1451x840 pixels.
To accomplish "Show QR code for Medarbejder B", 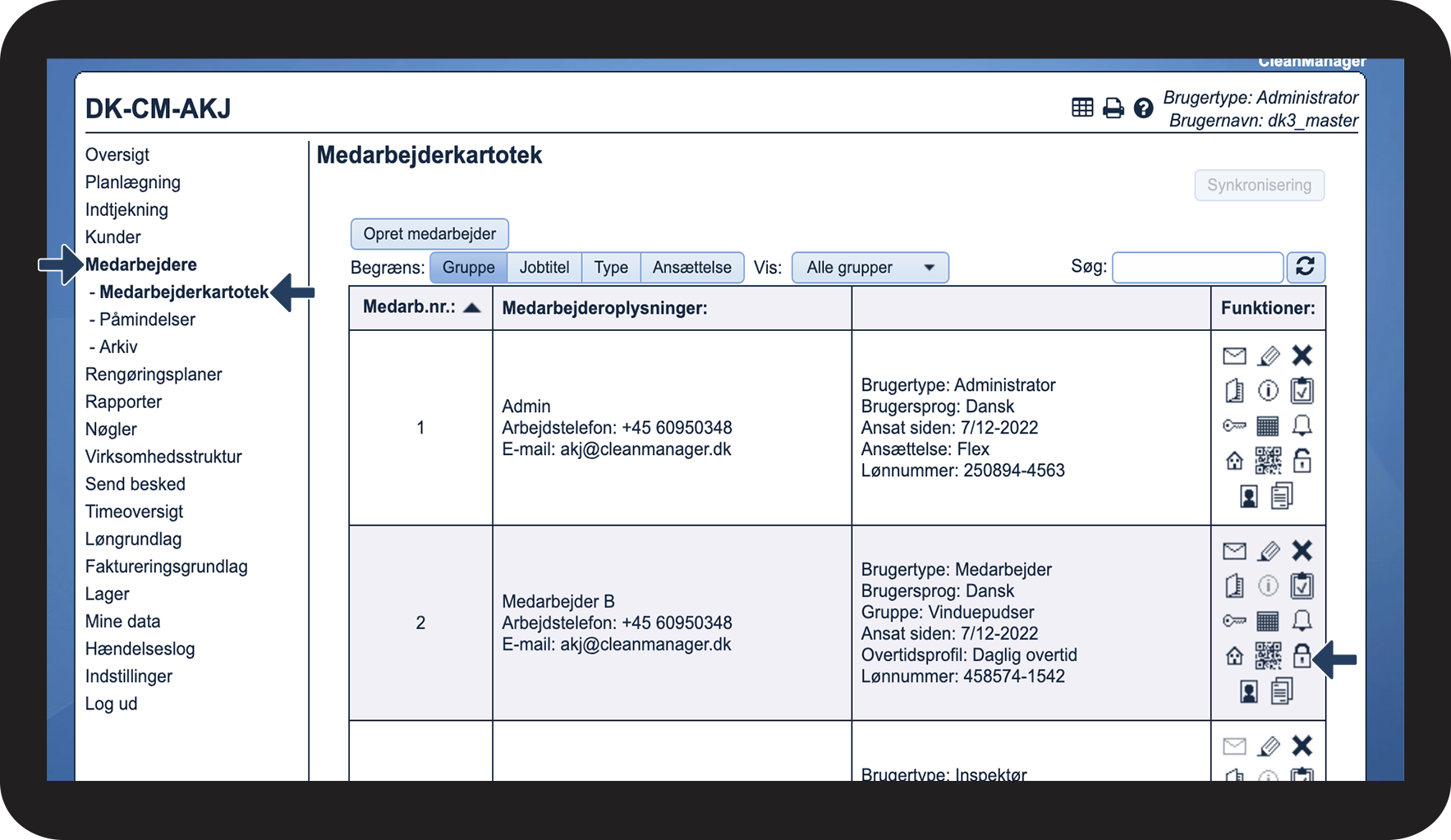I will (1268, 656).
